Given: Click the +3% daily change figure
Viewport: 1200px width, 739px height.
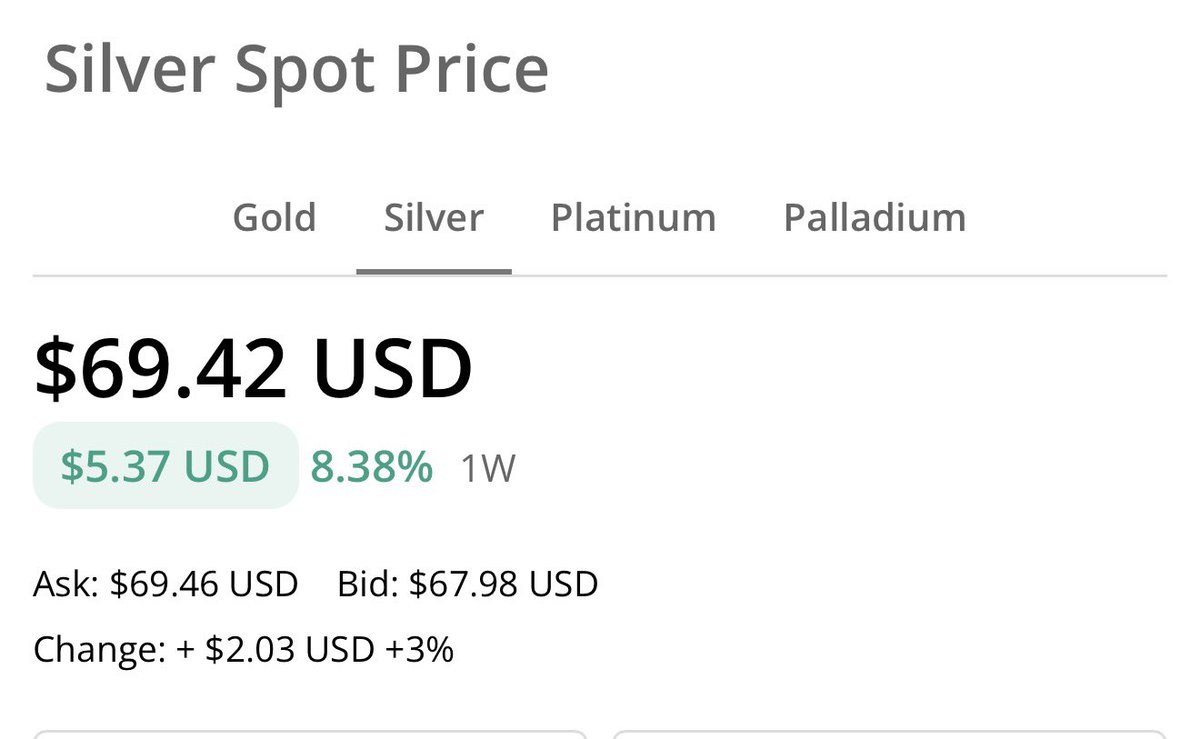Looking at the screenshot, I should [420, 651].
